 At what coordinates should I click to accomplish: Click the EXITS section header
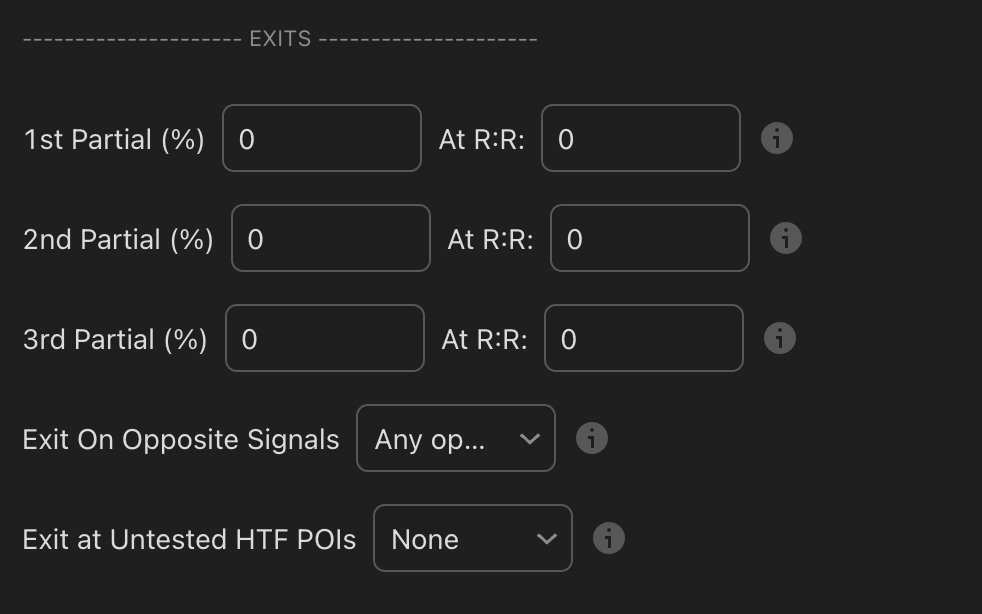click(x=280, y=39)
